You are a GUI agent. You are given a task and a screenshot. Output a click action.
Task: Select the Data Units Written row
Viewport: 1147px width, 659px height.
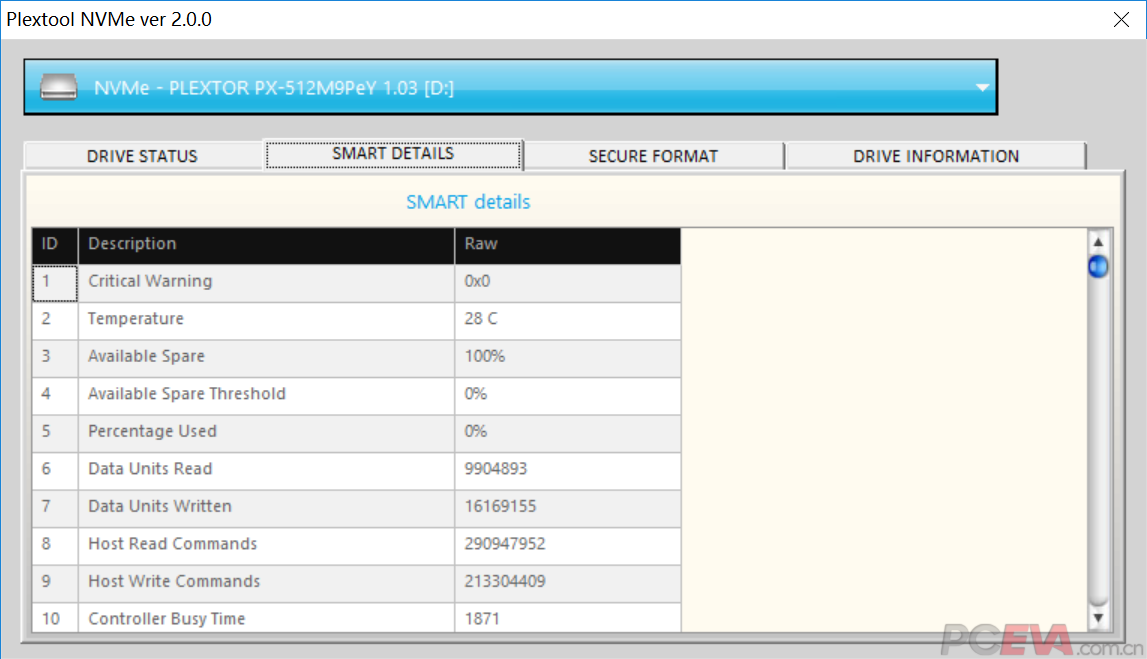(356, 508)
